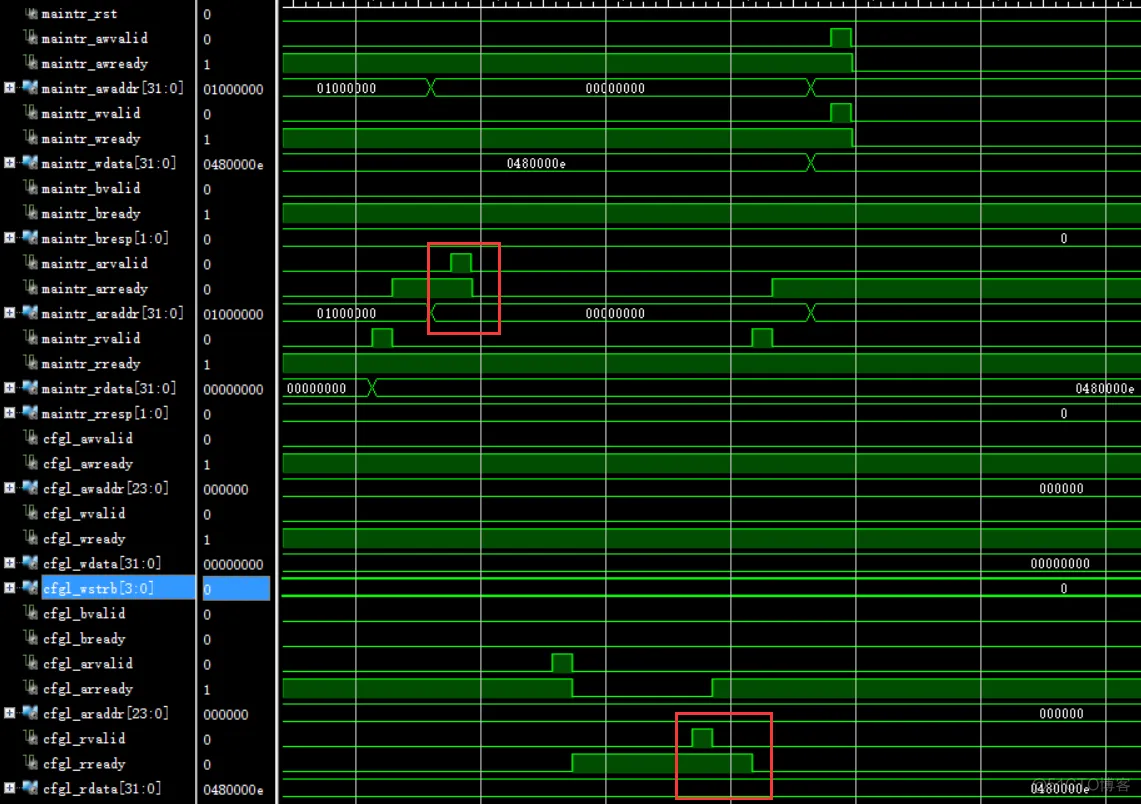Click the maintr_rvalid wire icon
The width and height of the screenshot is (1141, 804).
pos(31,338)
